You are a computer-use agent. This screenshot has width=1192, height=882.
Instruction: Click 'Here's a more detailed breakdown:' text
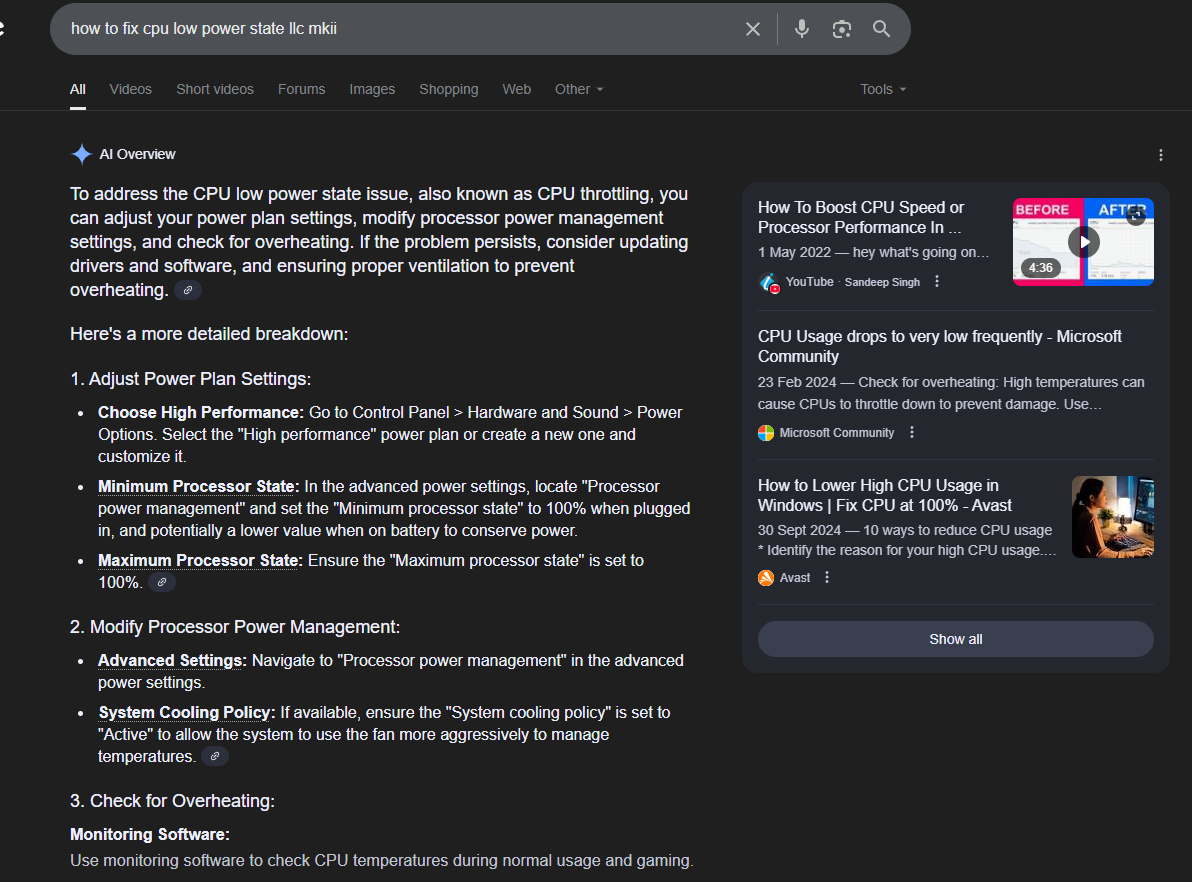click(x=209, y=335)
